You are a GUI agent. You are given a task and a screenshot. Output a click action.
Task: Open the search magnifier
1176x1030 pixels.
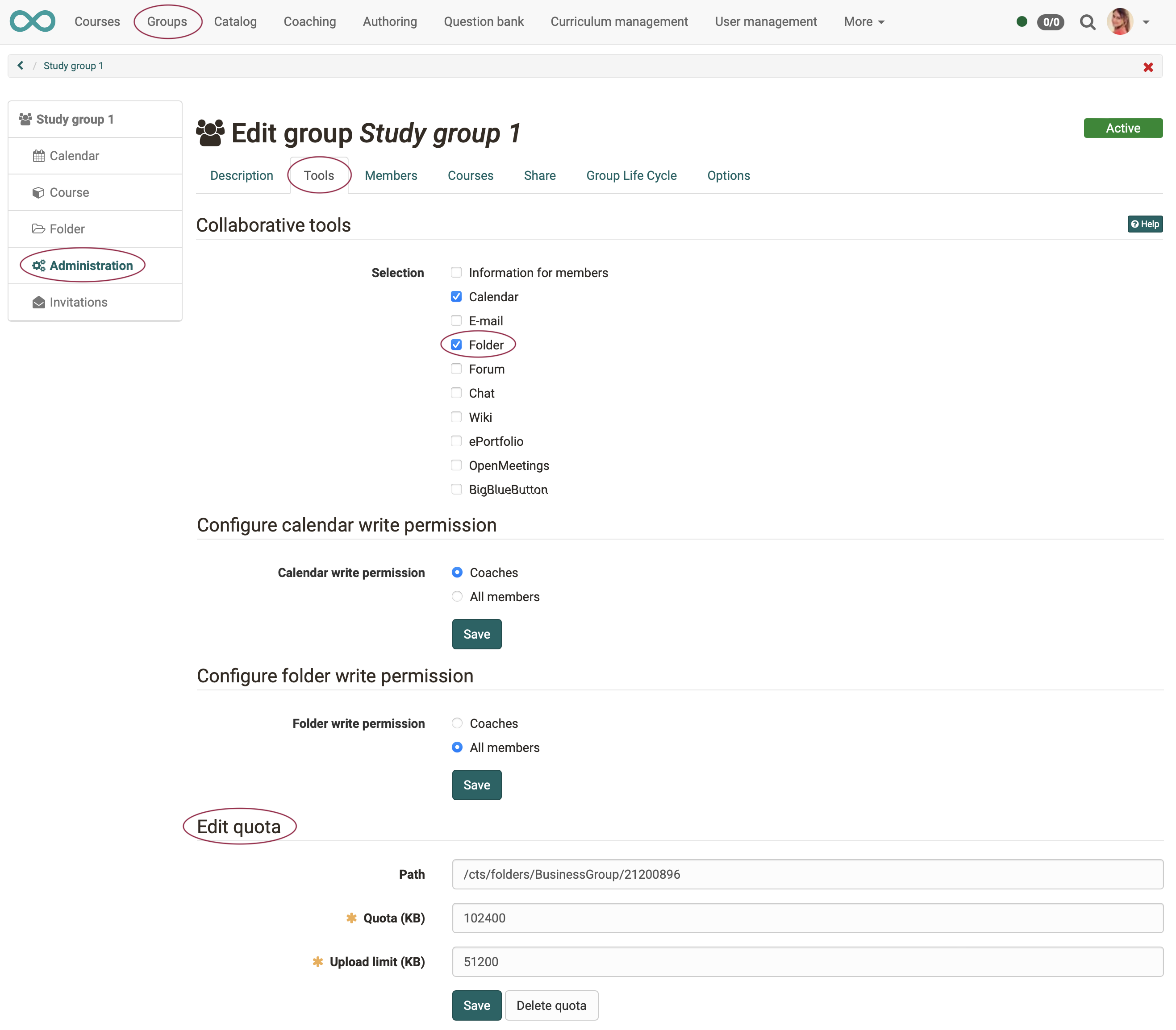click(x=1088, y=21)
